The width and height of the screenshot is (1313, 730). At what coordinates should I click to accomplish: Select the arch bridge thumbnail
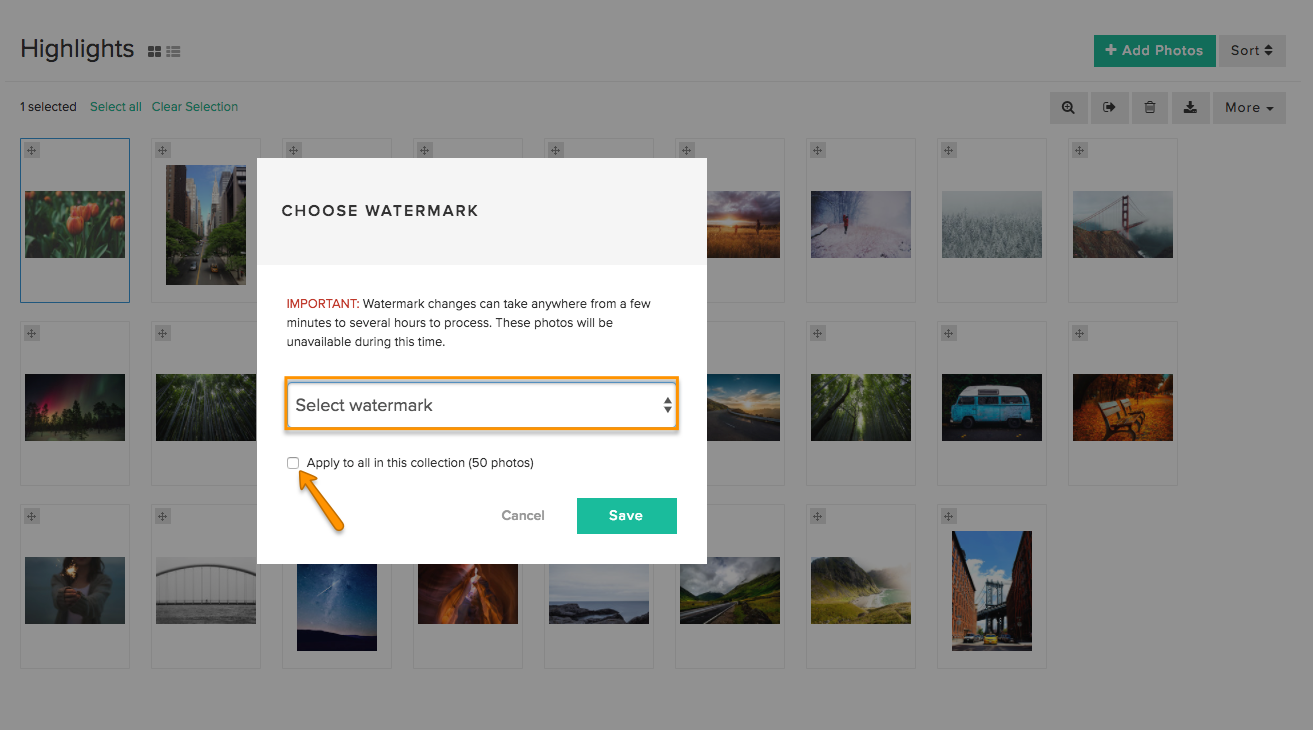[206, 590]
